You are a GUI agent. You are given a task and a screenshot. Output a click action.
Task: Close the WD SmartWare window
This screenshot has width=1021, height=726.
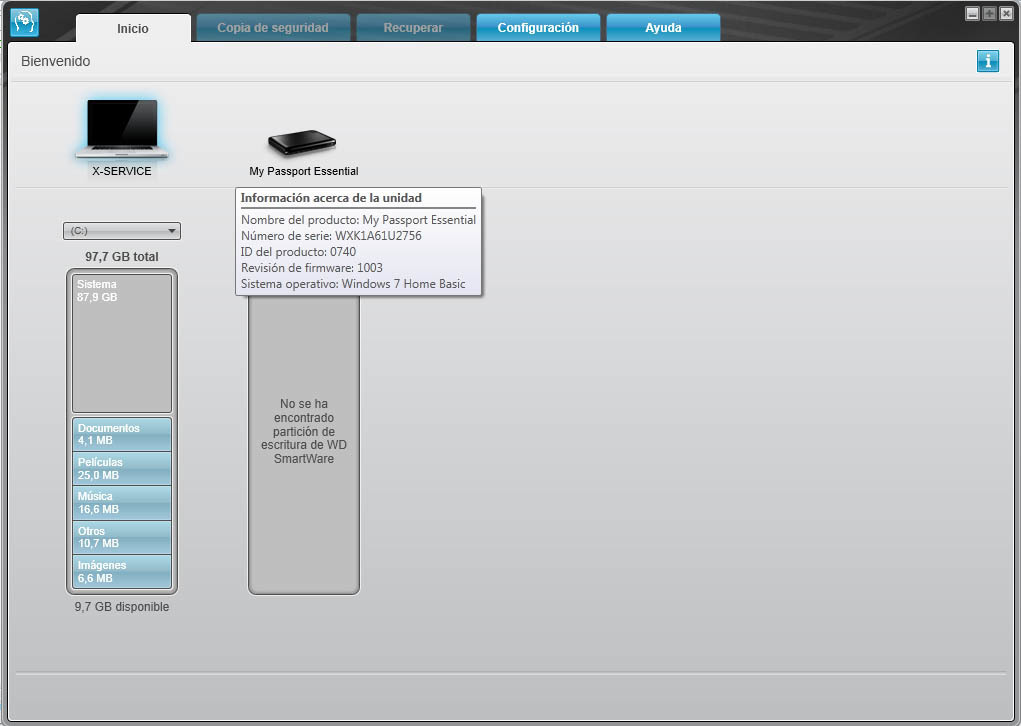[x=1006, y=14]
